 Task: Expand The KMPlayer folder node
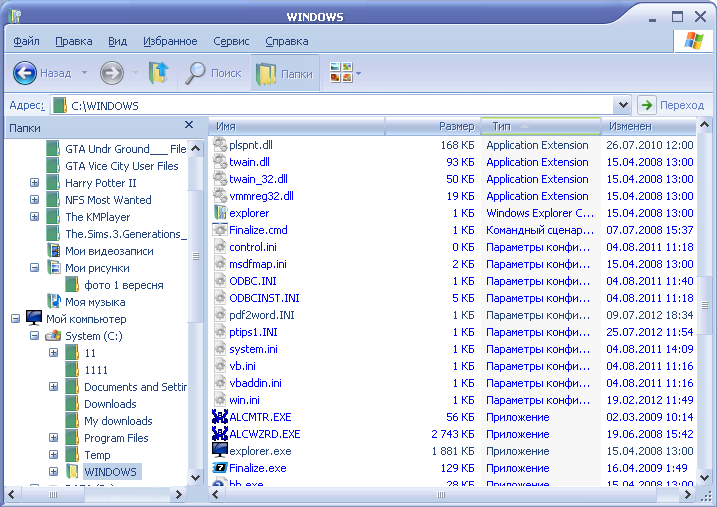[x=34, y=217]
